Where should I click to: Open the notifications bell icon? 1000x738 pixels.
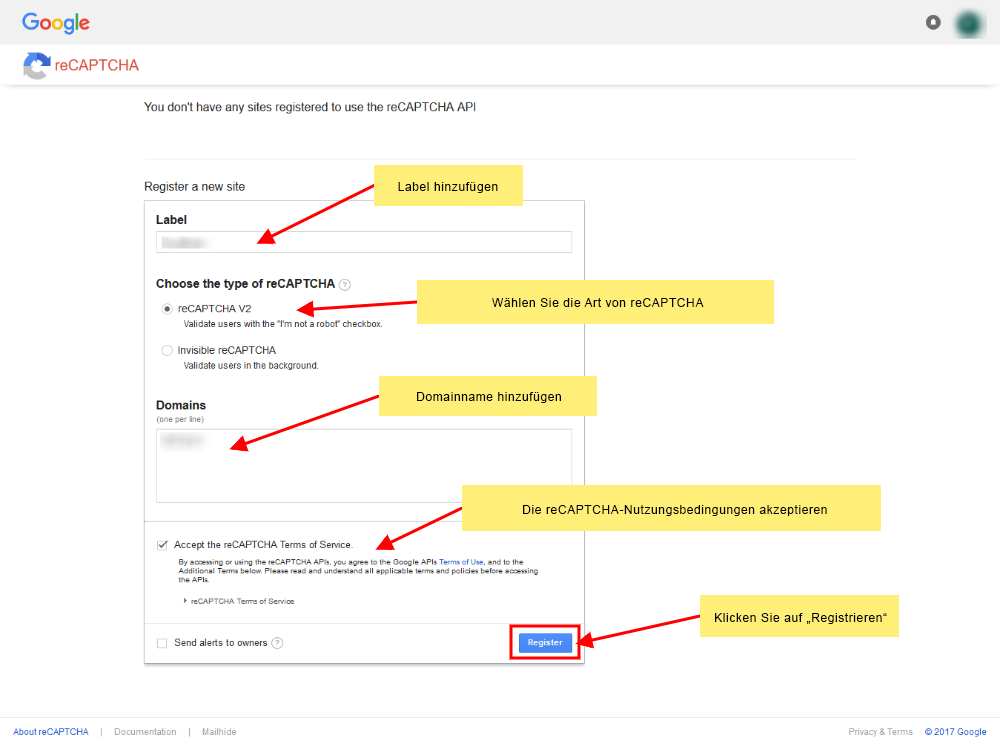933,22
